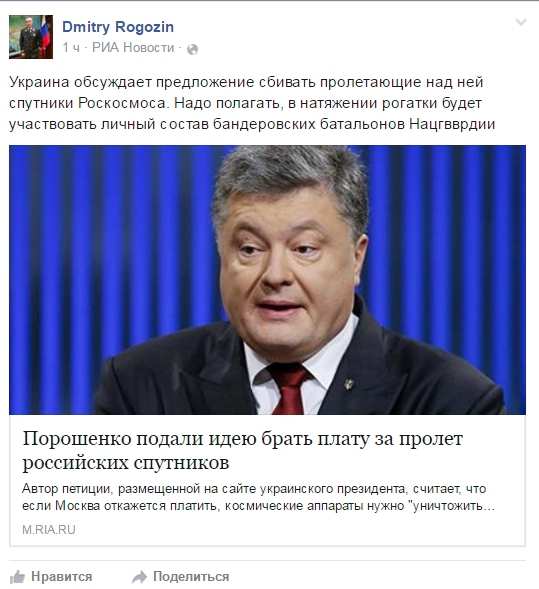Expand the post options chevron
The width and height of the screenshot is (539, 589).
521,22
